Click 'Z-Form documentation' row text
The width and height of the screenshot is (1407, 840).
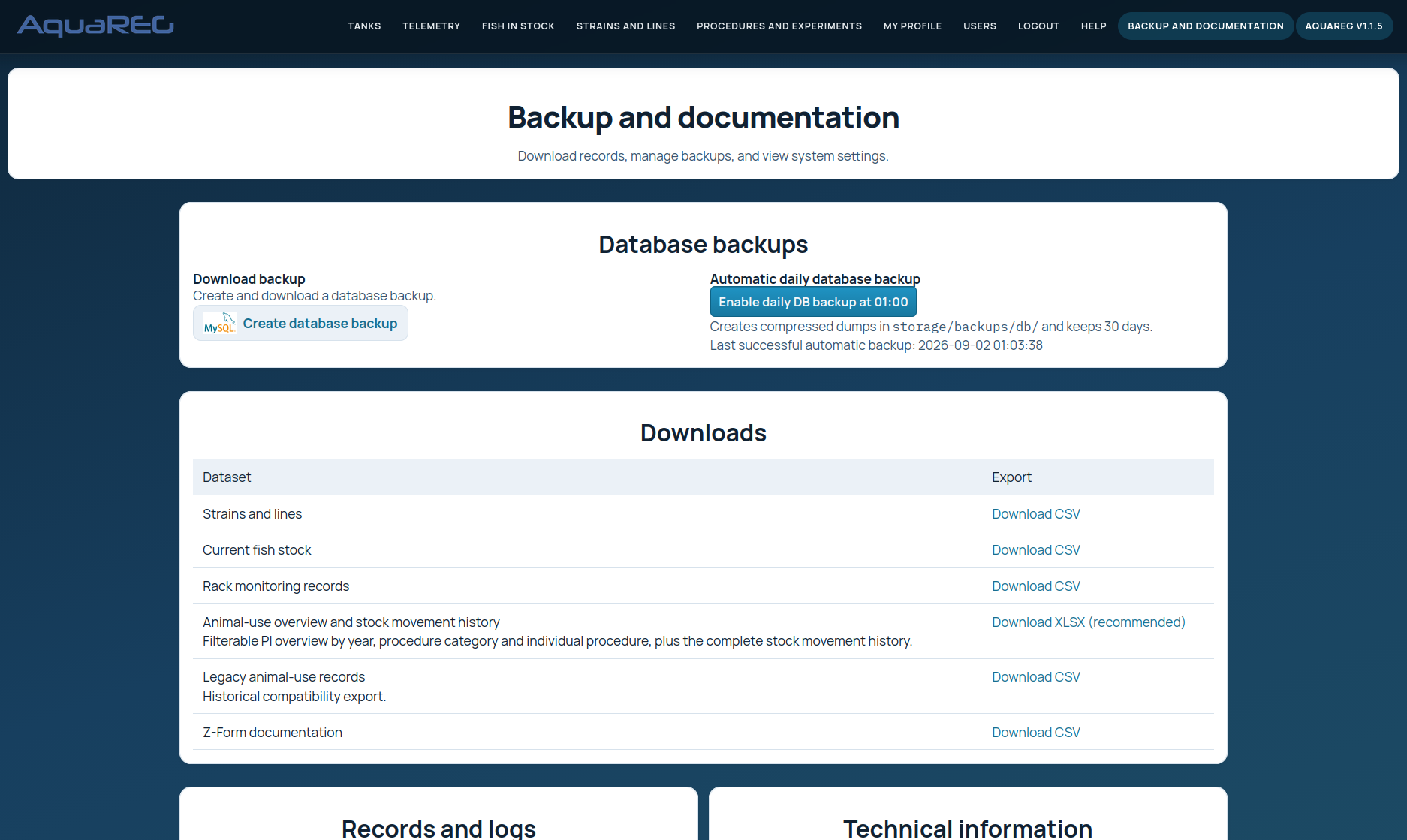point(273,733)
